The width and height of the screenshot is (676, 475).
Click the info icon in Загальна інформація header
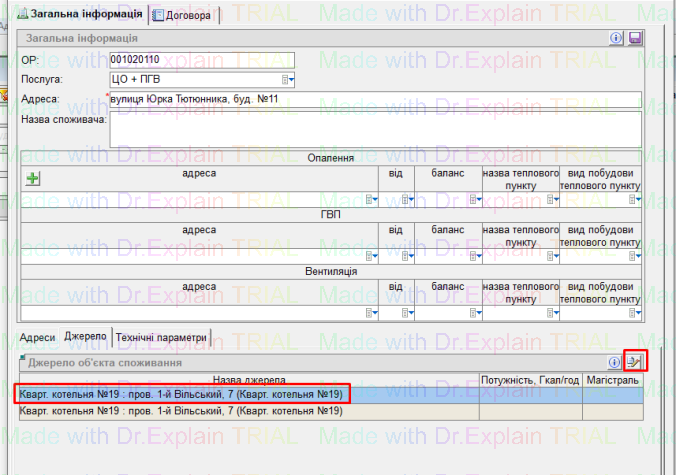[x=617, y=38]
